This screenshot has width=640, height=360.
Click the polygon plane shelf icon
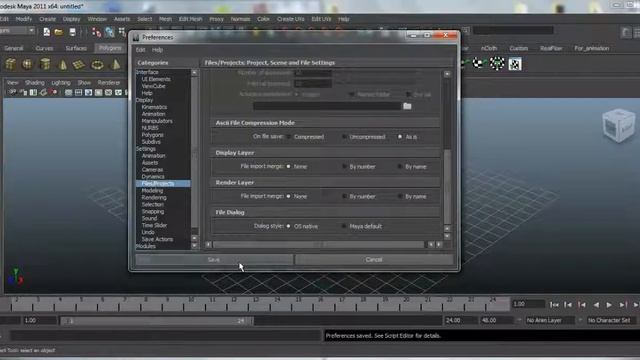[79, 64]
